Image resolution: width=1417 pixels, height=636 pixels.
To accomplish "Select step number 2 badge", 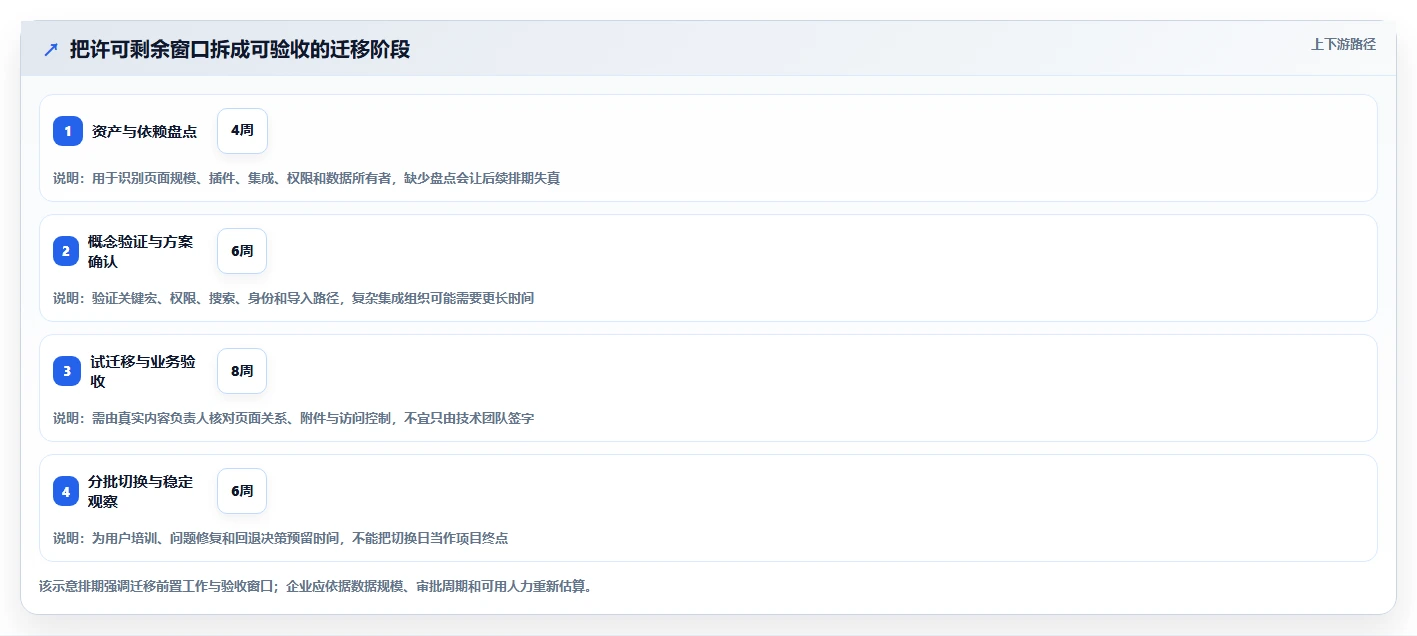I will (x=66, y=251).
